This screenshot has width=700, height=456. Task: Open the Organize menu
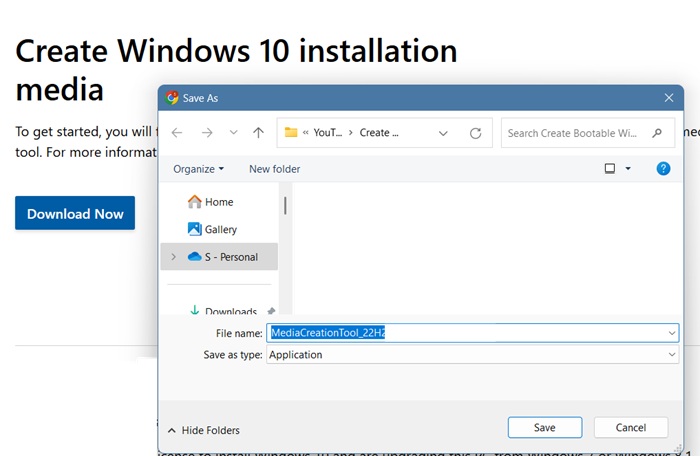tap(199, 169)
